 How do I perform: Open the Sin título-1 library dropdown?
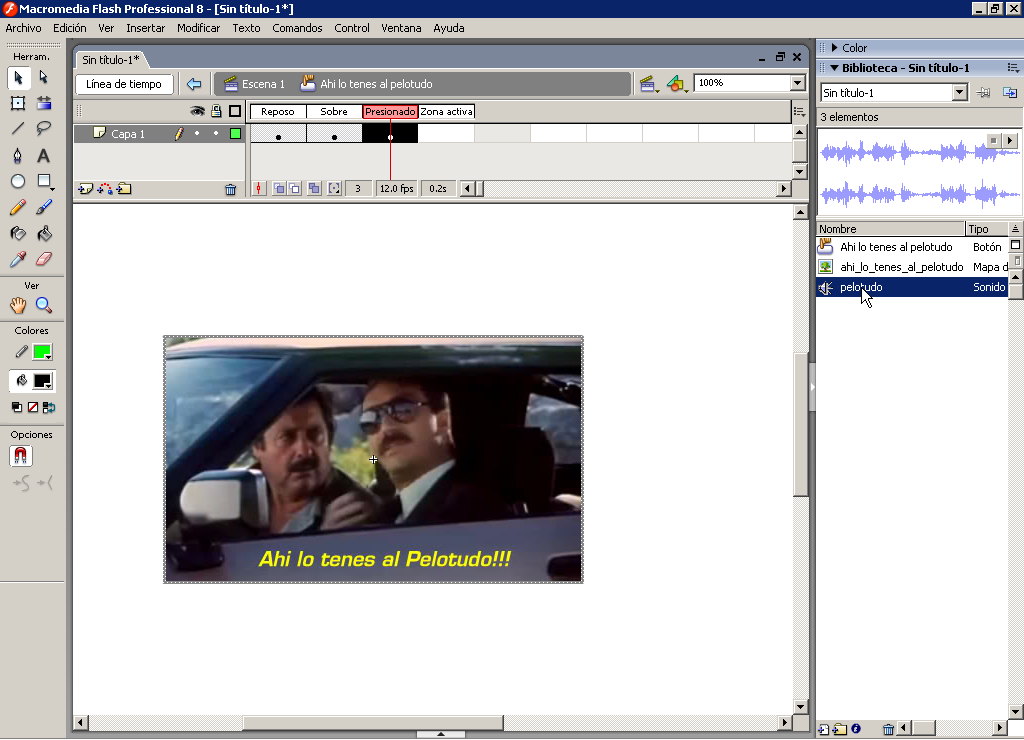pos(959,93)
